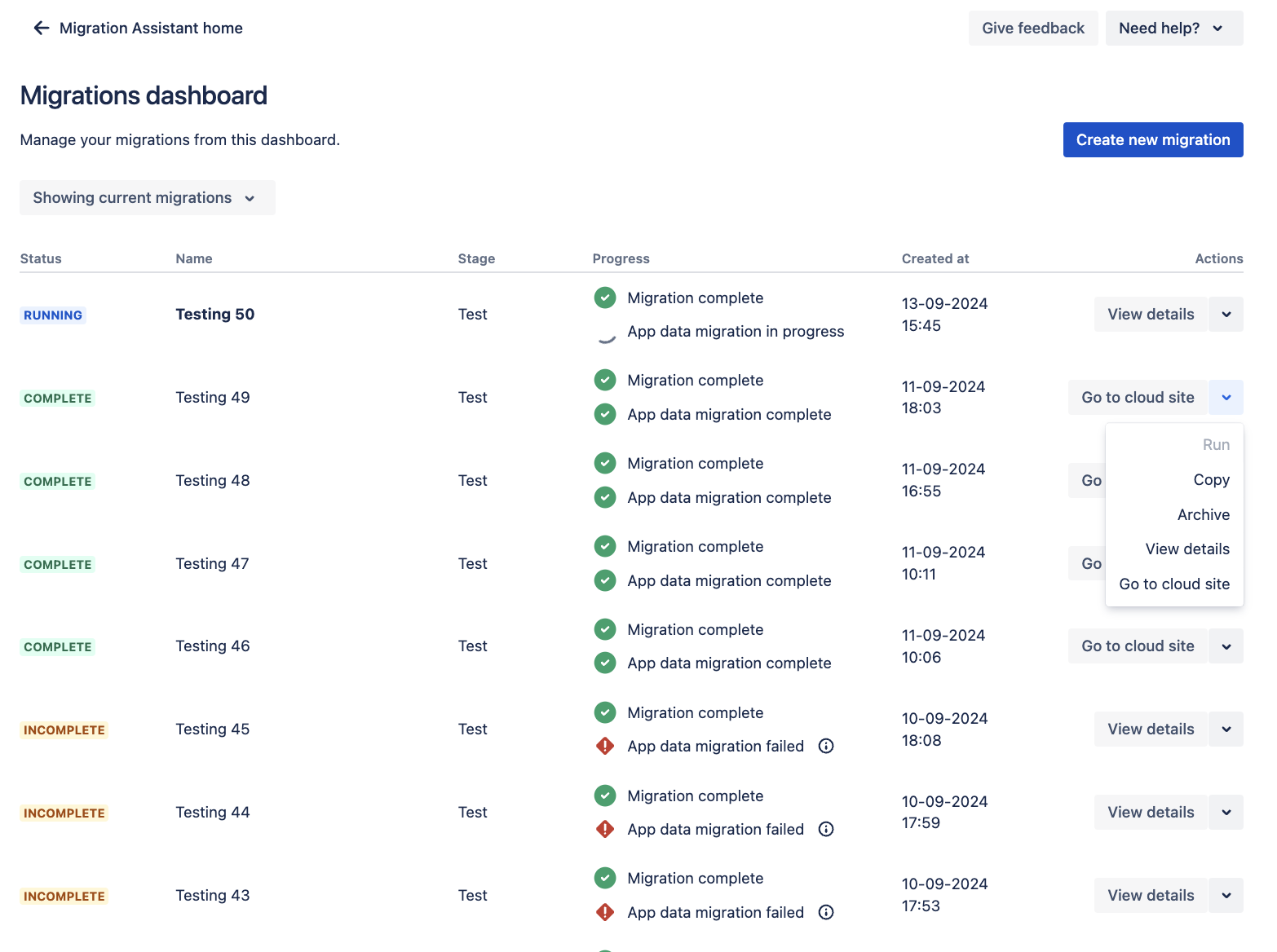Click info icon next to Testing 45 failure
Viewport: 1277px width, 952px height.
pyautogui.click(x=826, y=747)
